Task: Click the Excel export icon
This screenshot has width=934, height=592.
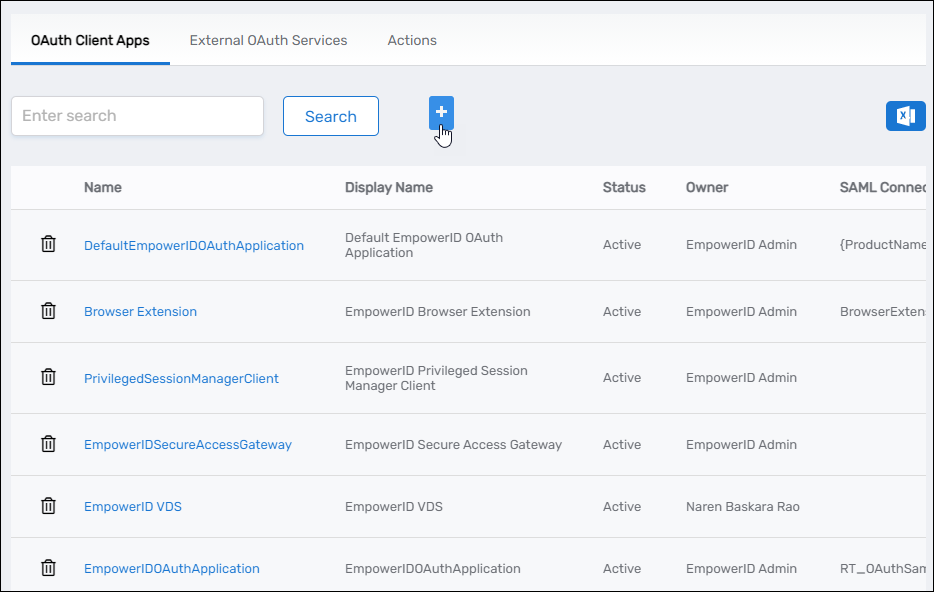Action: point(905,115)
